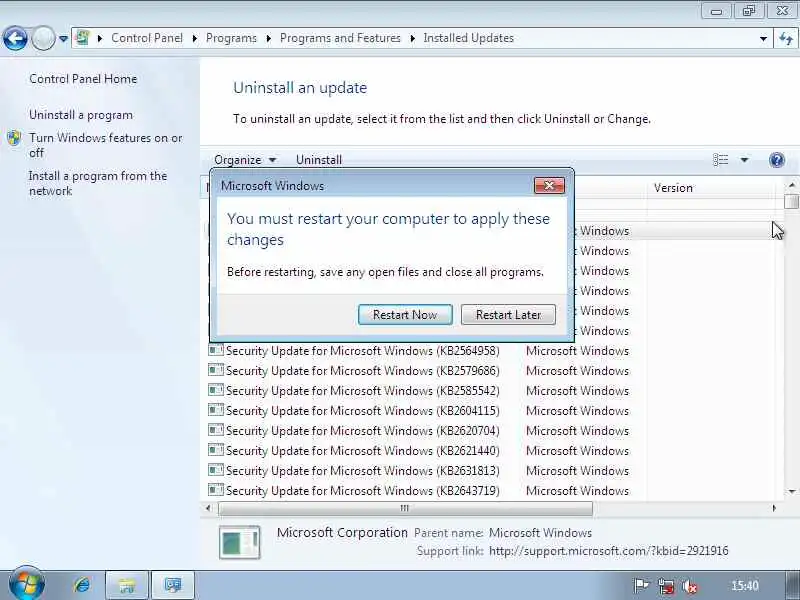Select Control Panel in the breadcrumb

pyautogui.click(x=147, y=38)
